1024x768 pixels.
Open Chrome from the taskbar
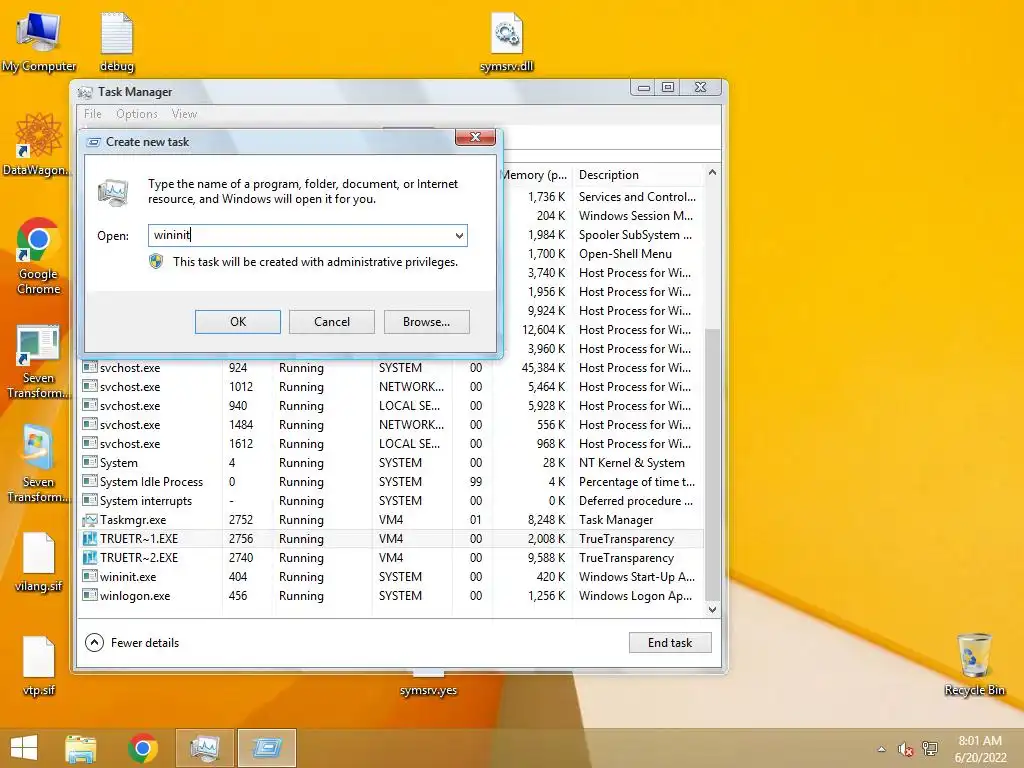coord(142,748)
